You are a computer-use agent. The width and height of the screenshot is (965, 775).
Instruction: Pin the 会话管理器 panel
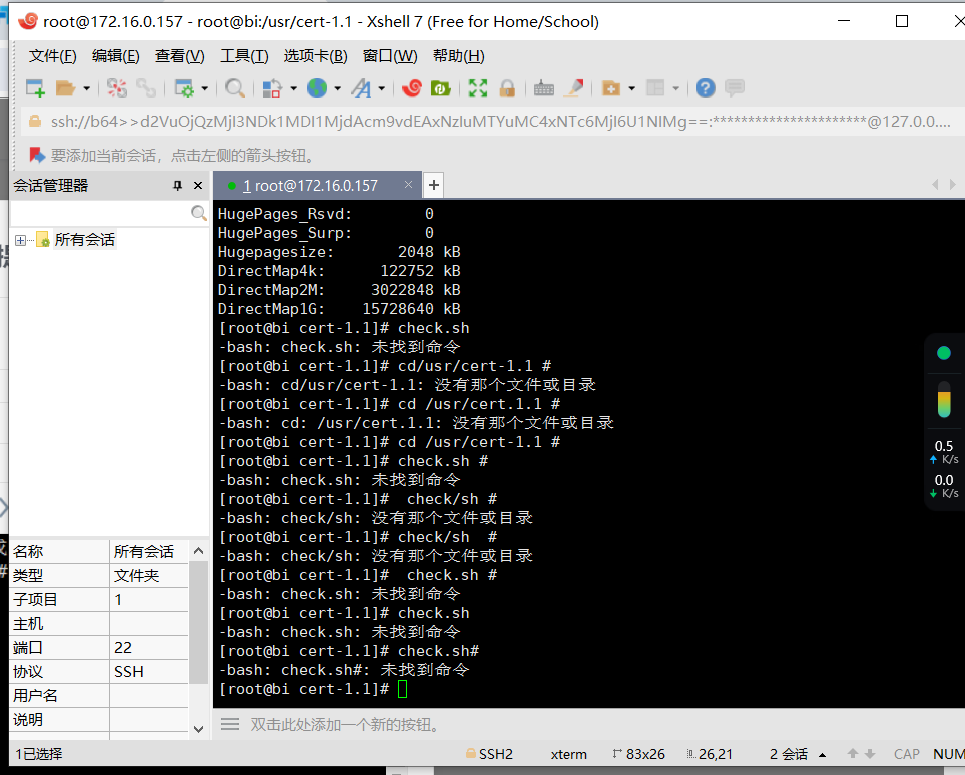[177, 186]
